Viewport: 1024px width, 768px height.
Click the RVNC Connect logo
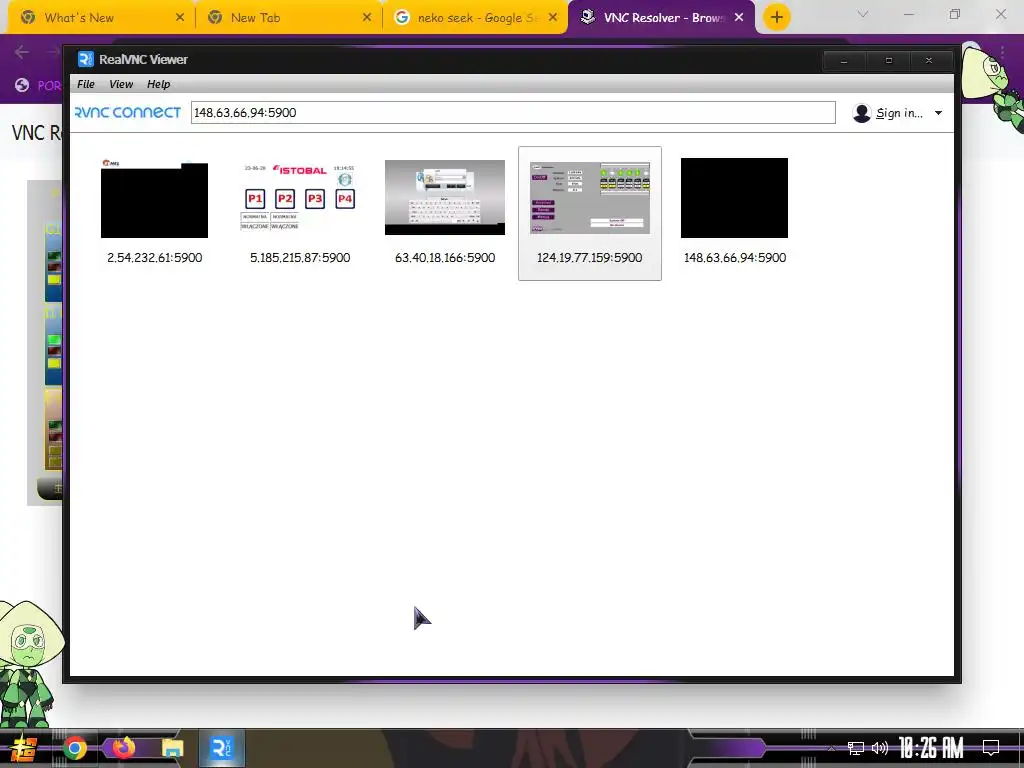click(x=127, y=112)
